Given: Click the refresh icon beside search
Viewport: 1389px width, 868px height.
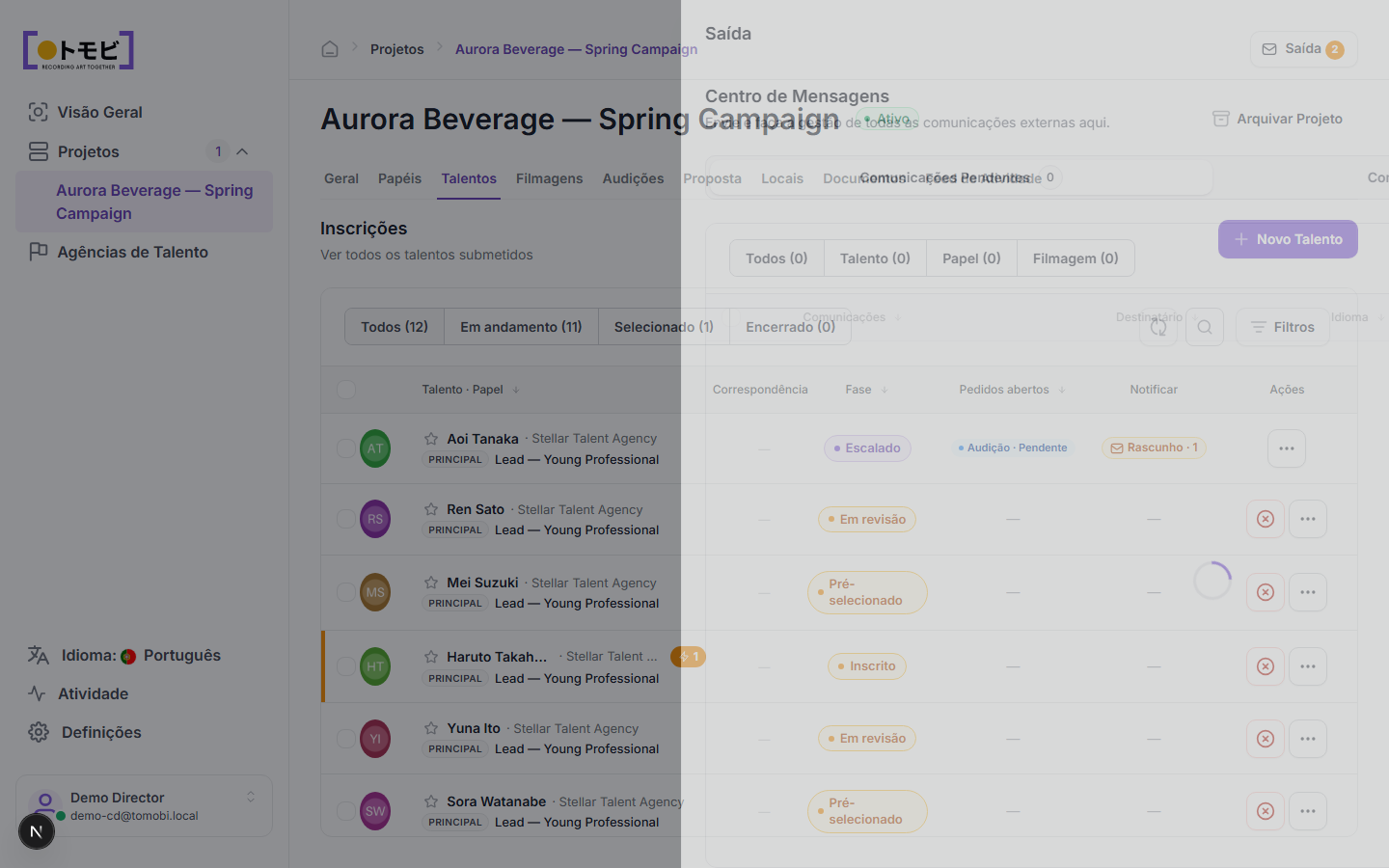Looking at the screenshot, I should tap(1158, 327).
